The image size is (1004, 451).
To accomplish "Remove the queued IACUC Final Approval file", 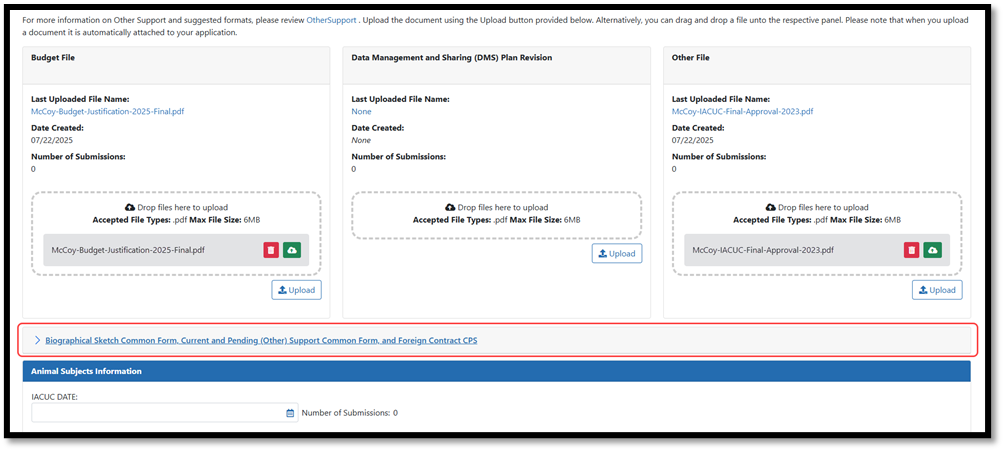I will tap(911, 250).
